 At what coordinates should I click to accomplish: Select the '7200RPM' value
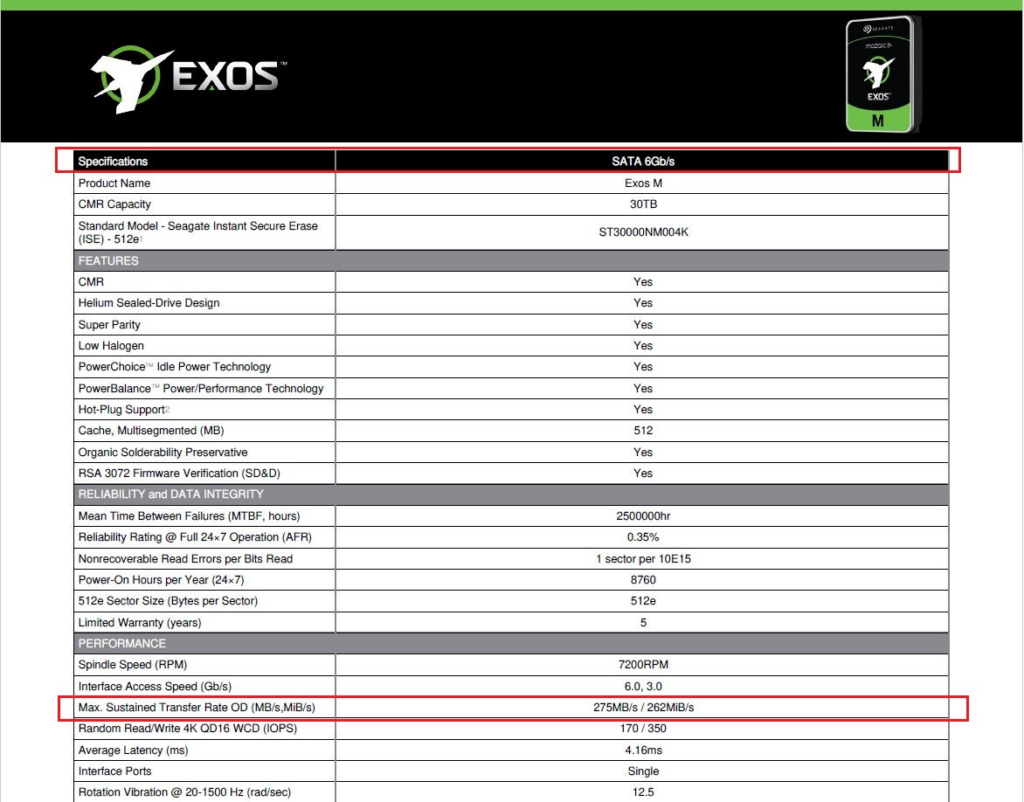click(x=643, y=664)
